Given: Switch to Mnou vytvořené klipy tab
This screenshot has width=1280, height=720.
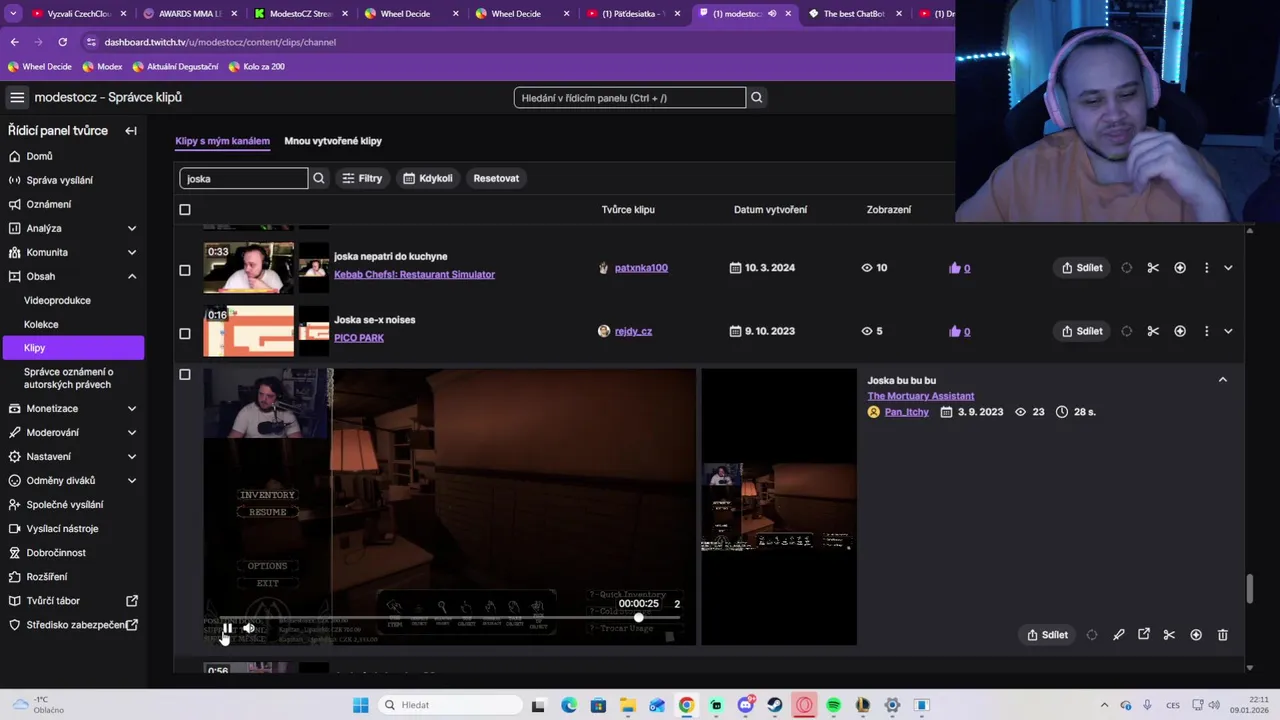Looking at the screenshot, I should [333, 141].
